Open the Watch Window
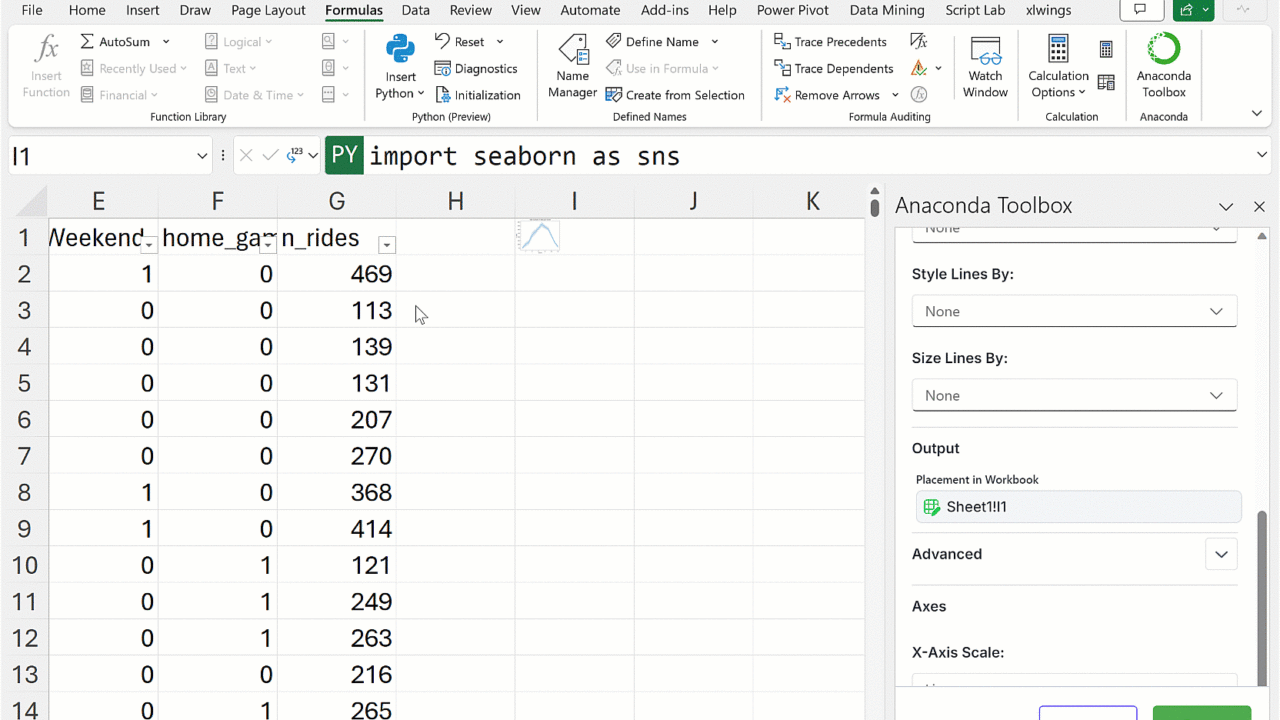This screenshot has height=720, width=1280. 985,66
